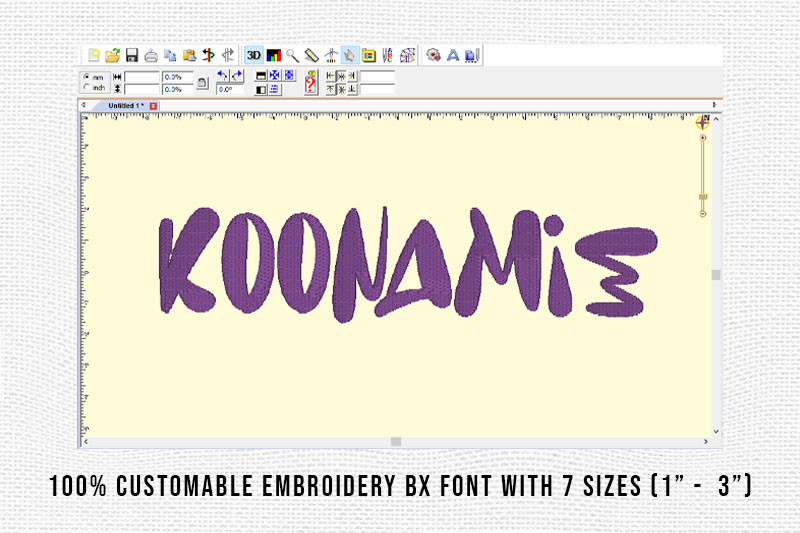Click the design grid pattern icon
This screenshot has height=533, width=800.
pyautogui.click(x=408, y=55)
